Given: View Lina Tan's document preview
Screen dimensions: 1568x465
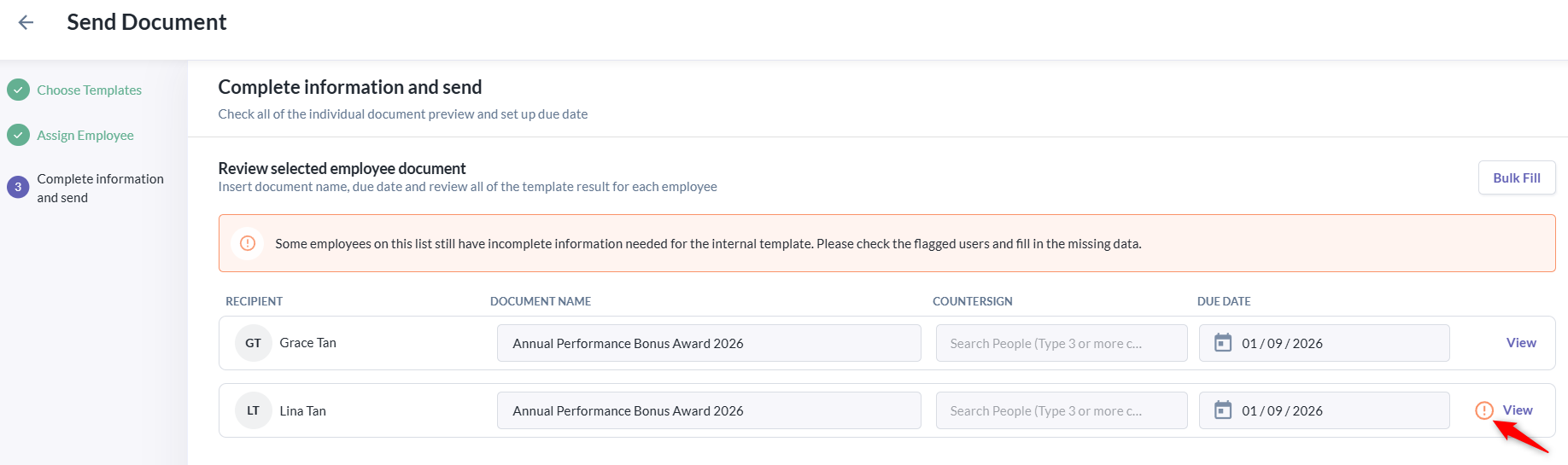Looking at the screenshot, I should click(x=1518, y=410).
